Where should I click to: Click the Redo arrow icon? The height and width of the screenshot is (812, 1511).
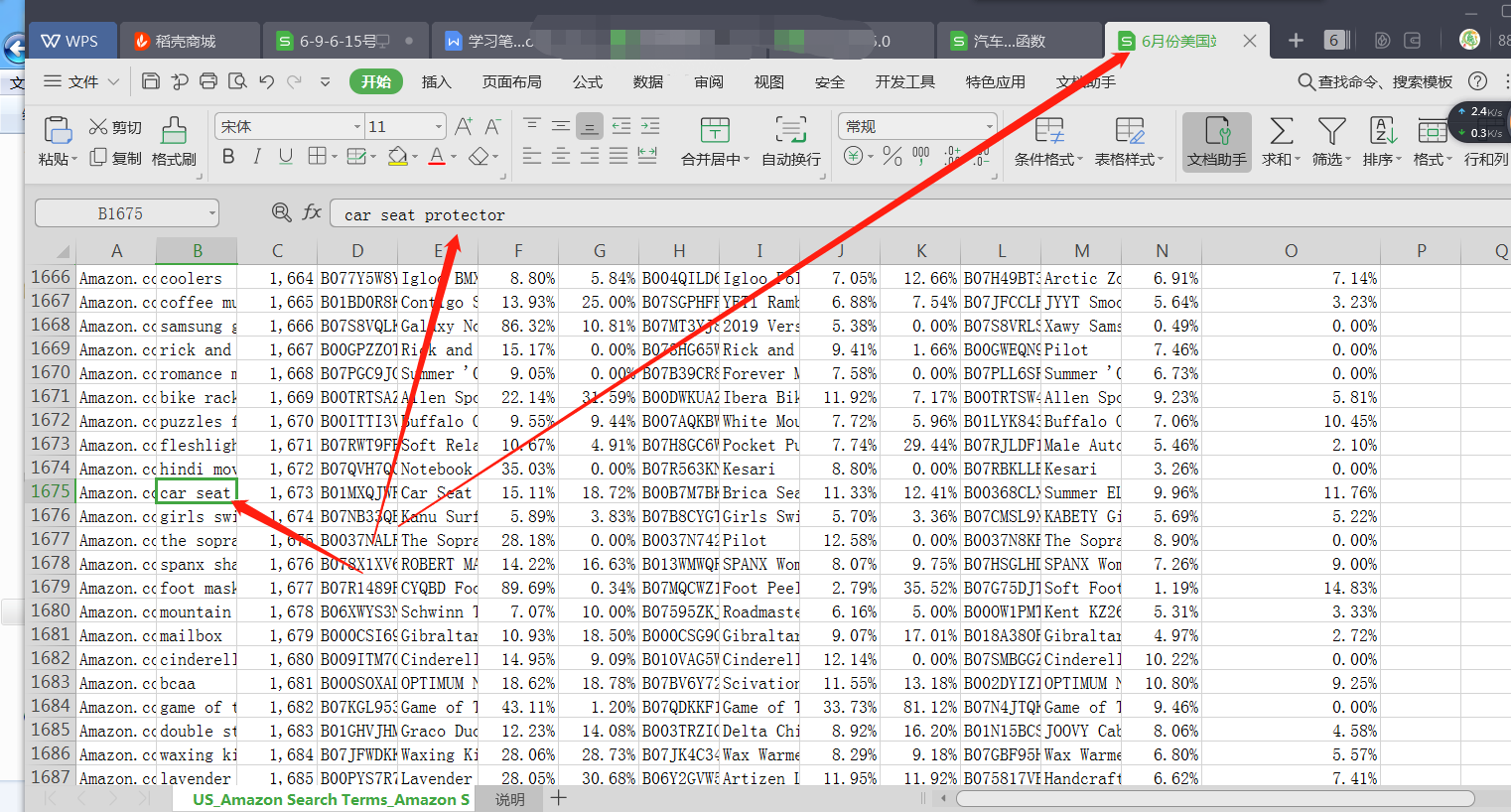[x=294, y=81]
